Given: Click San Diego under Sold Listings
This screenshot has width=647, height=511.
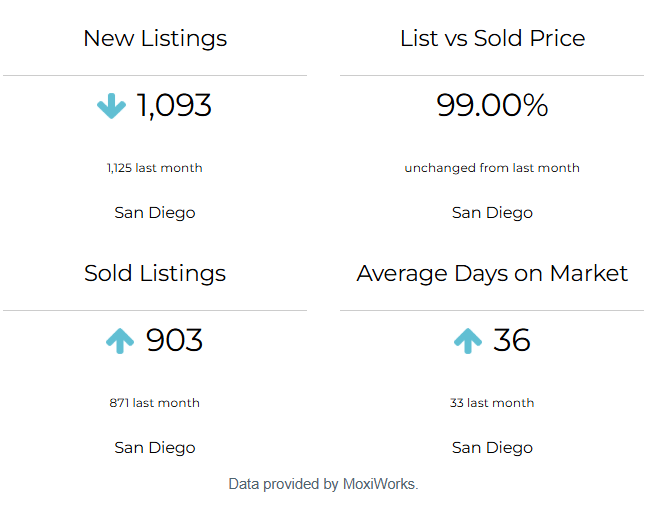Looking at the screenshot, I should coord(155,448).
